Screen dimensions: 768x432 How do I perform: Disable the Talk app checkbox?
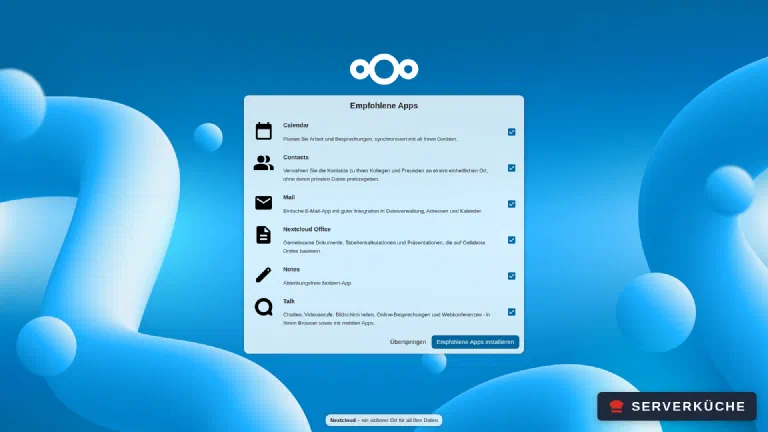tap(511, 312)
